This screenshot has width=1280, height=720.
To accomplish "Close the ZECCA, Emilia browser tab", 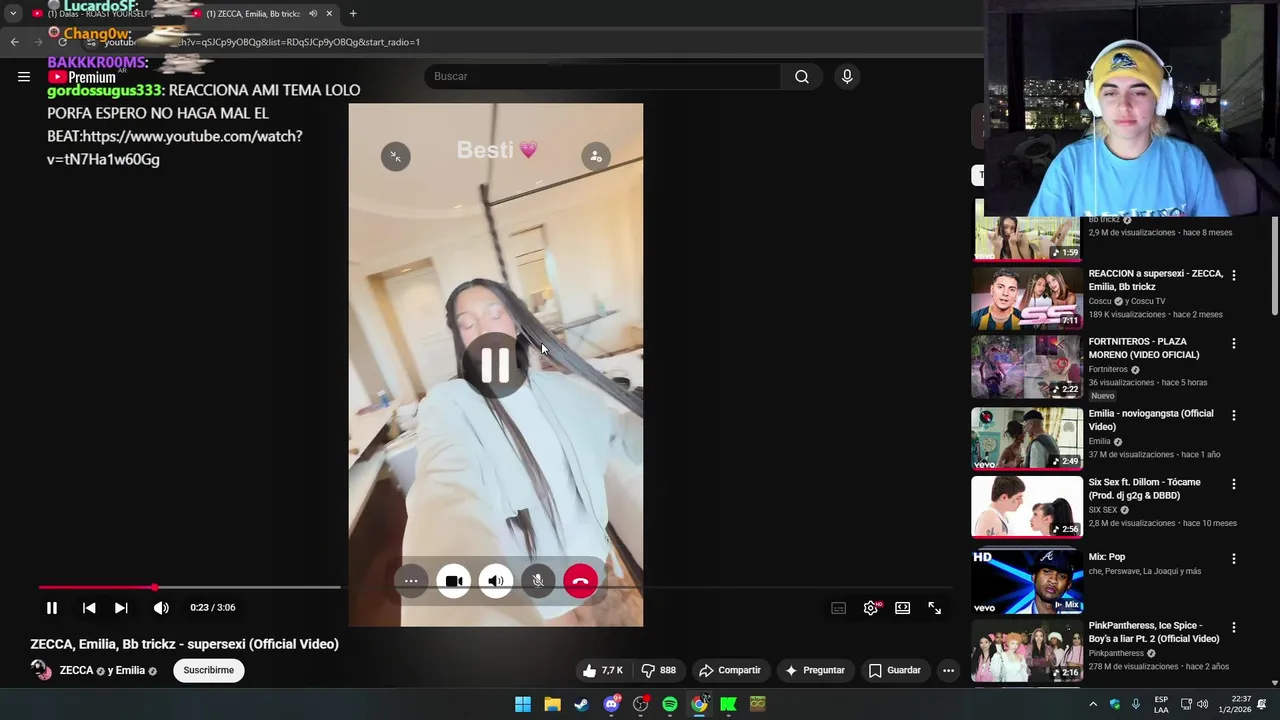I will coord(329,14).
